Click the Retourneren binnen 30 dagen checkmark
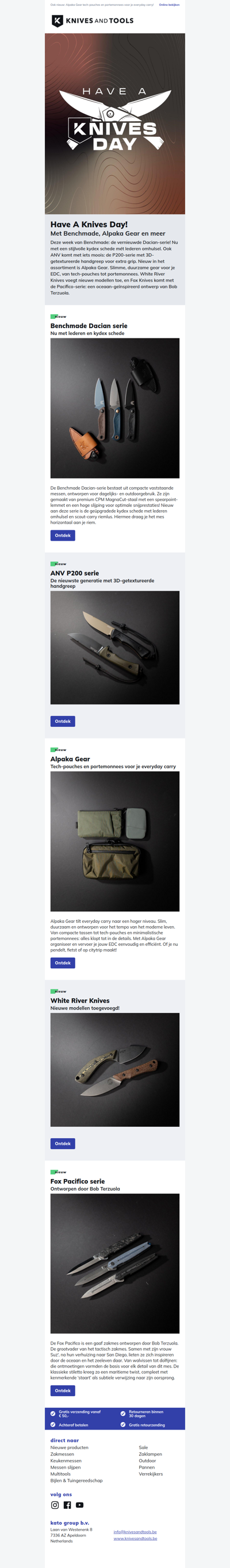This screenshot has width=230, height=1568. (123, 1413)
